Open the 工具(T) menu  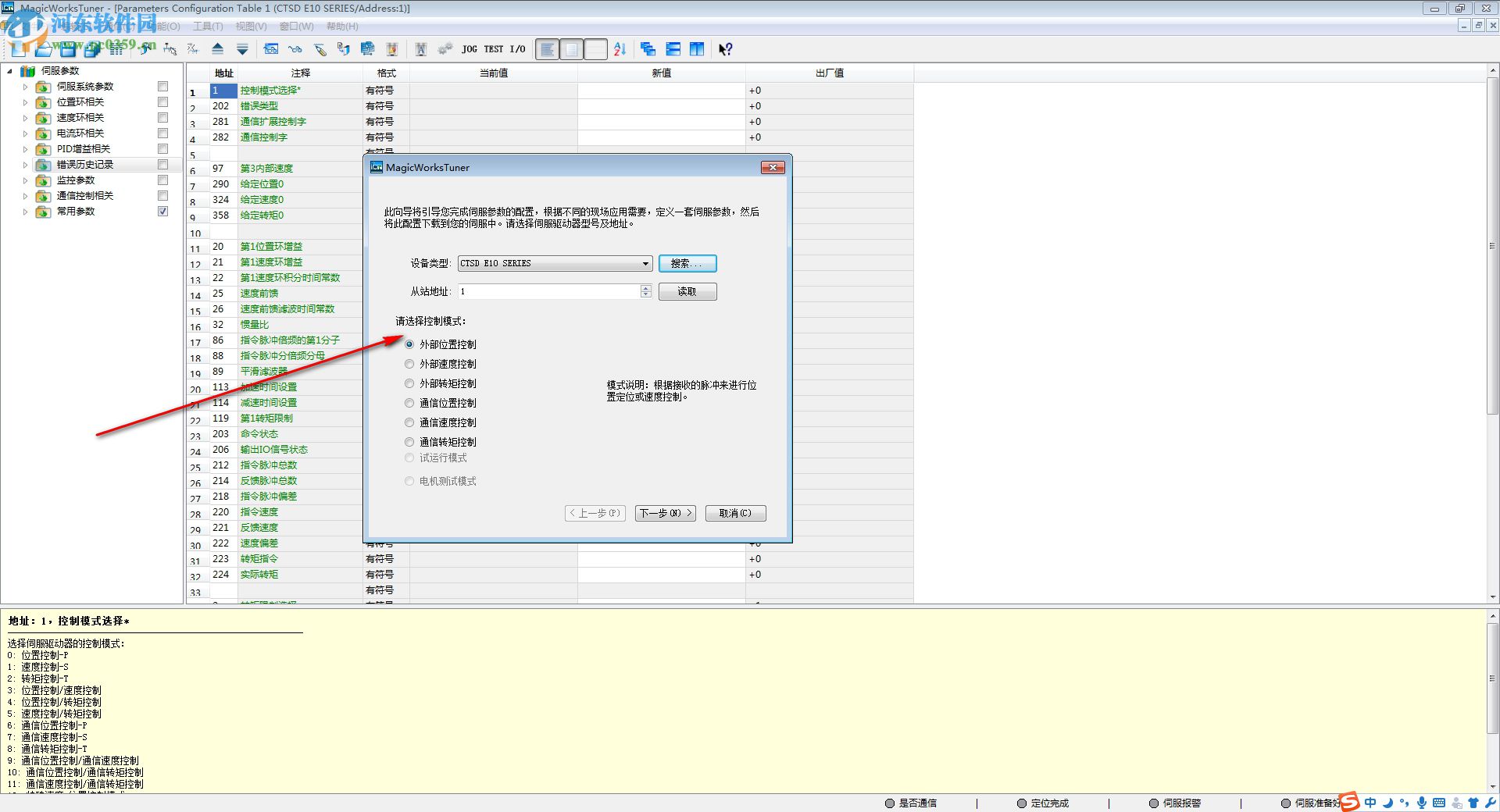pyautogui.click(x=208, y=27)
